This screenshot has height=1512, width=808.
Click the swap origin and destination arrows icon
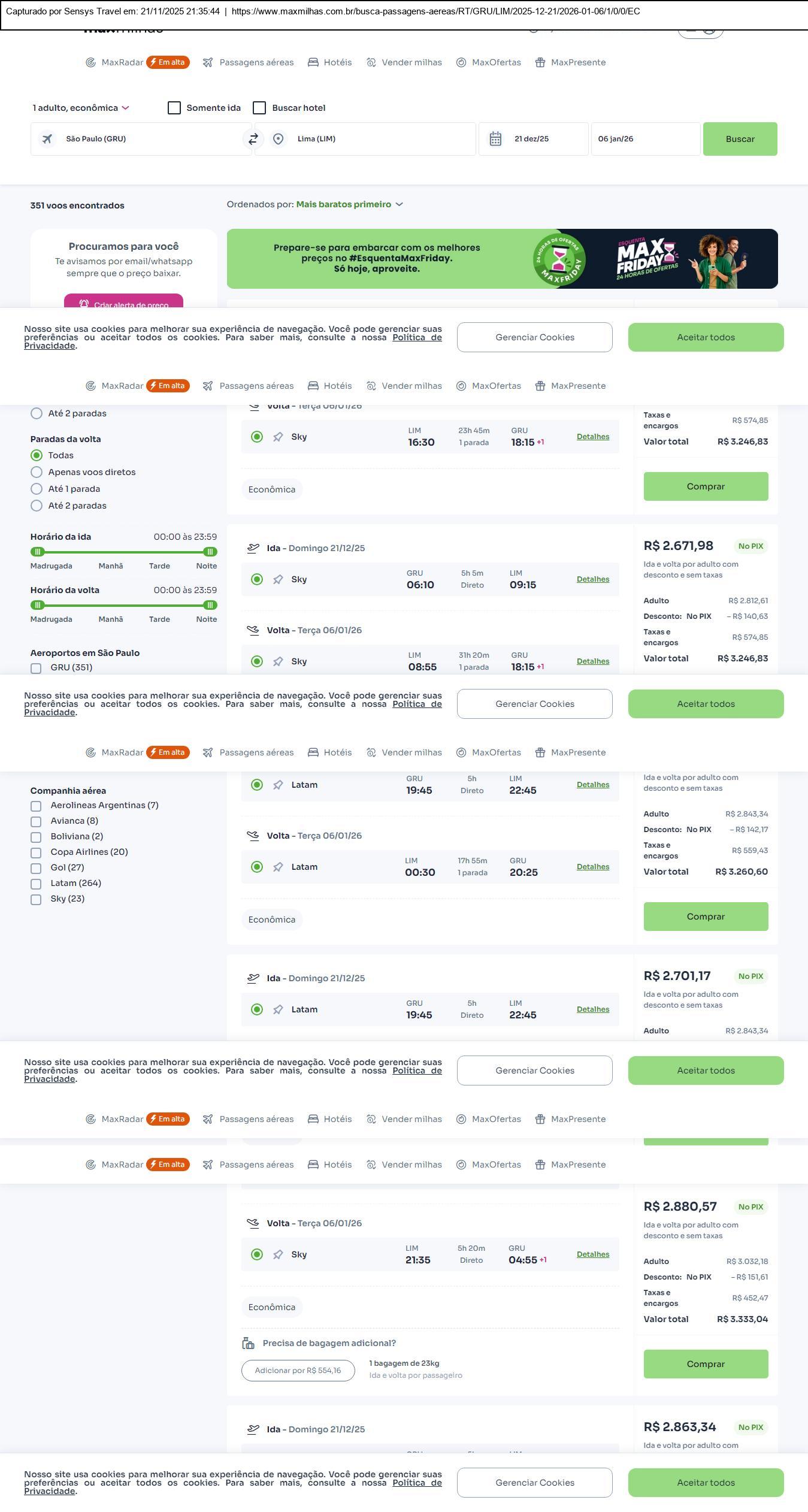[253, 139]
